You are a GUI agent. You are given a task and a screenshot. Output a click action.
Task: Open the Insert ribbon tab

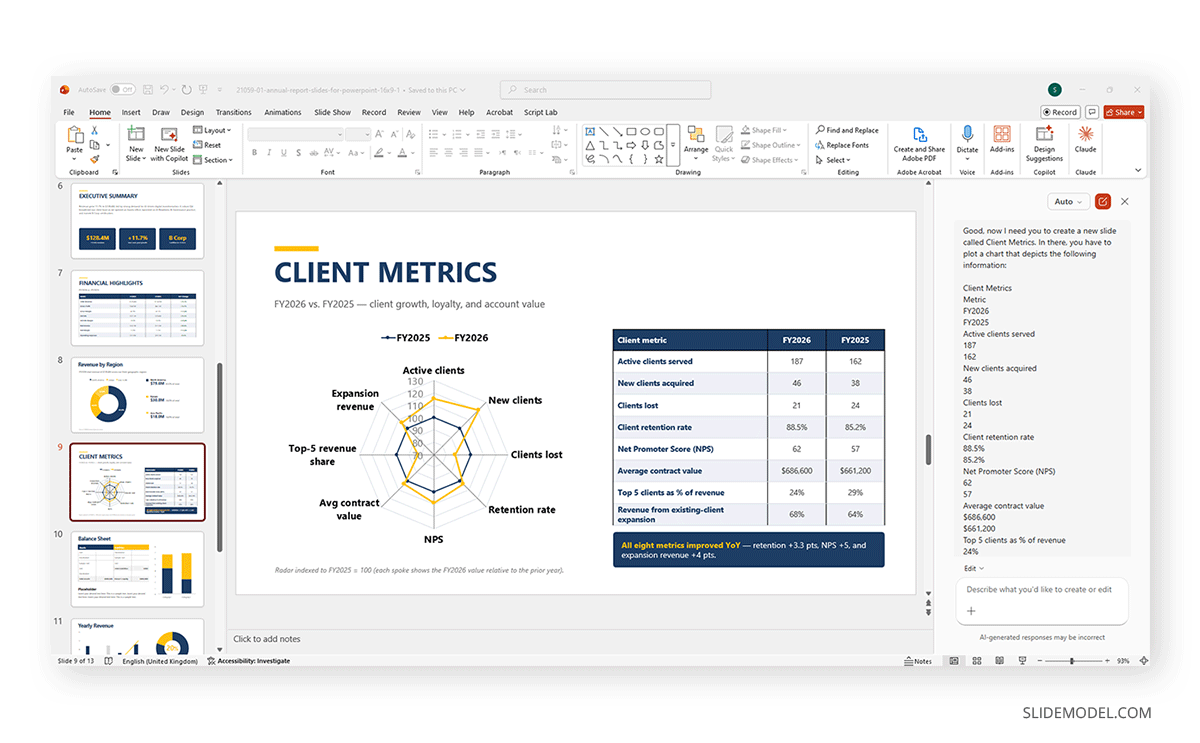click(x=131, y=113)
